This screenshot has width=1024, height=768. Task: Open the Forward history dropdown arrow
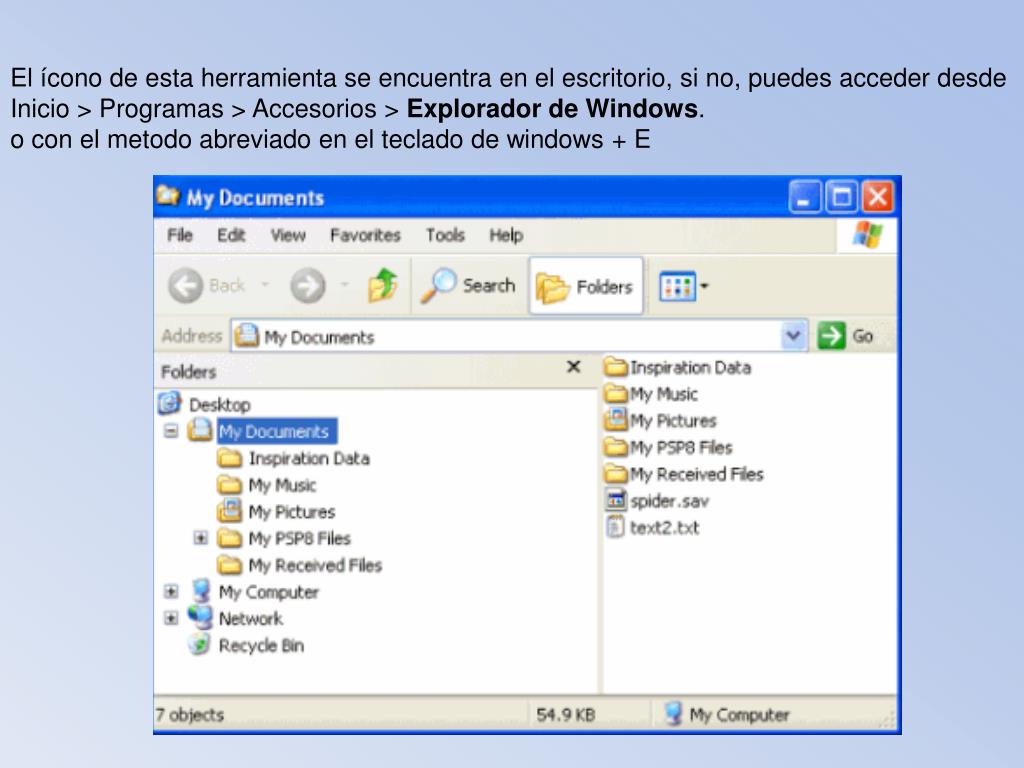pyautogui.click(x=345, y=285)
